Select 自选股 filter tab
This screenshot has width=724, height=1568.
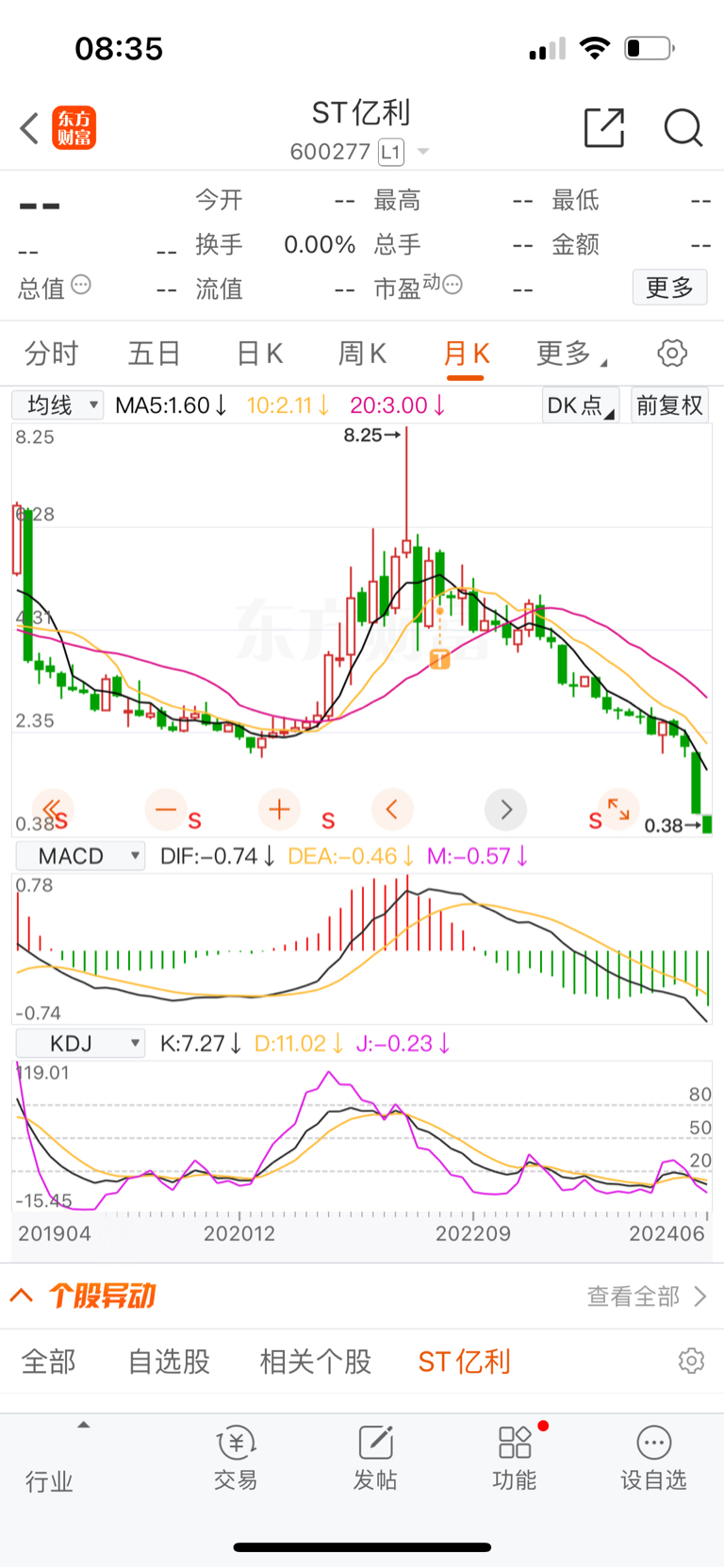[x=169, y=1362]
